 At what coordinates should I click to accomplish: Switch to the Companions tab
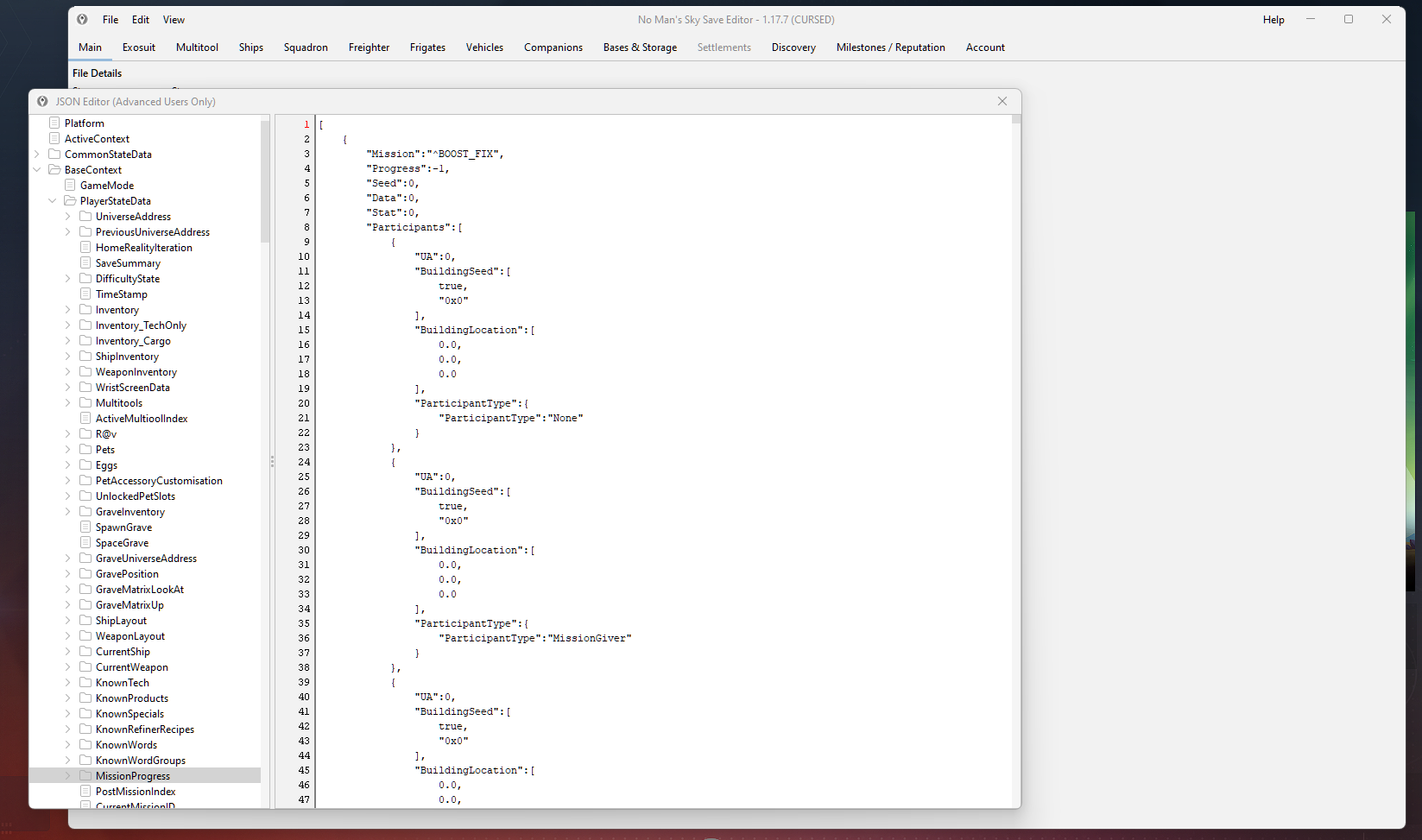click(x=553, y=47)
